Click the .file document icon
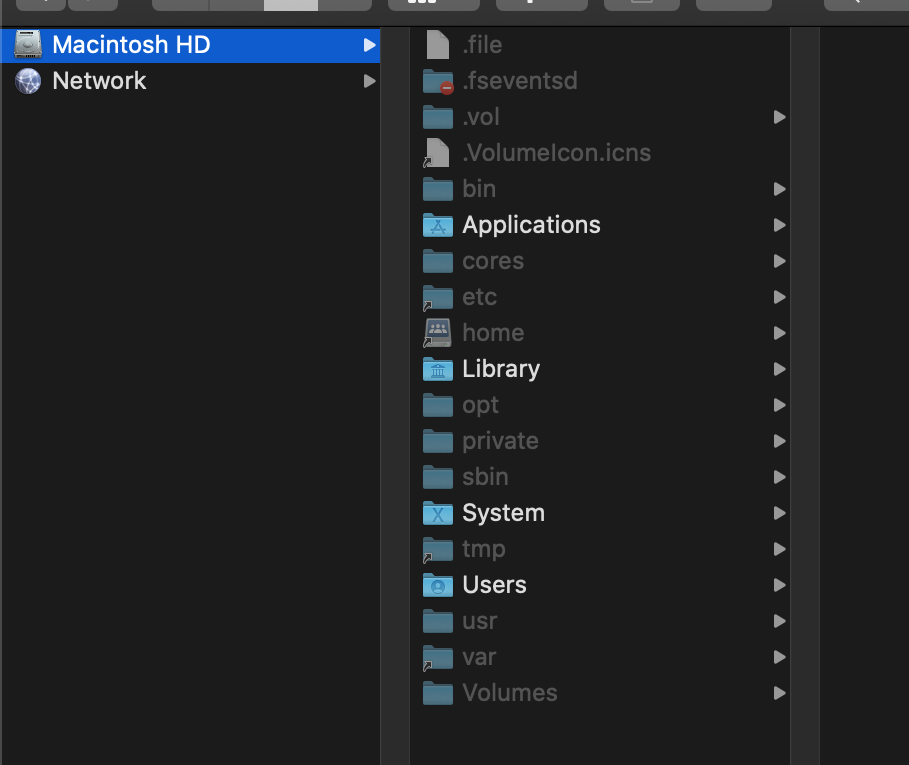 coord(438,45)
